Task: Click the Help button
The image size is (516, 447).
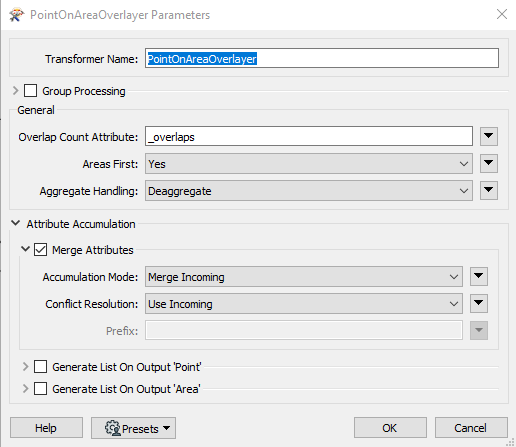Action: pos(46,428)
